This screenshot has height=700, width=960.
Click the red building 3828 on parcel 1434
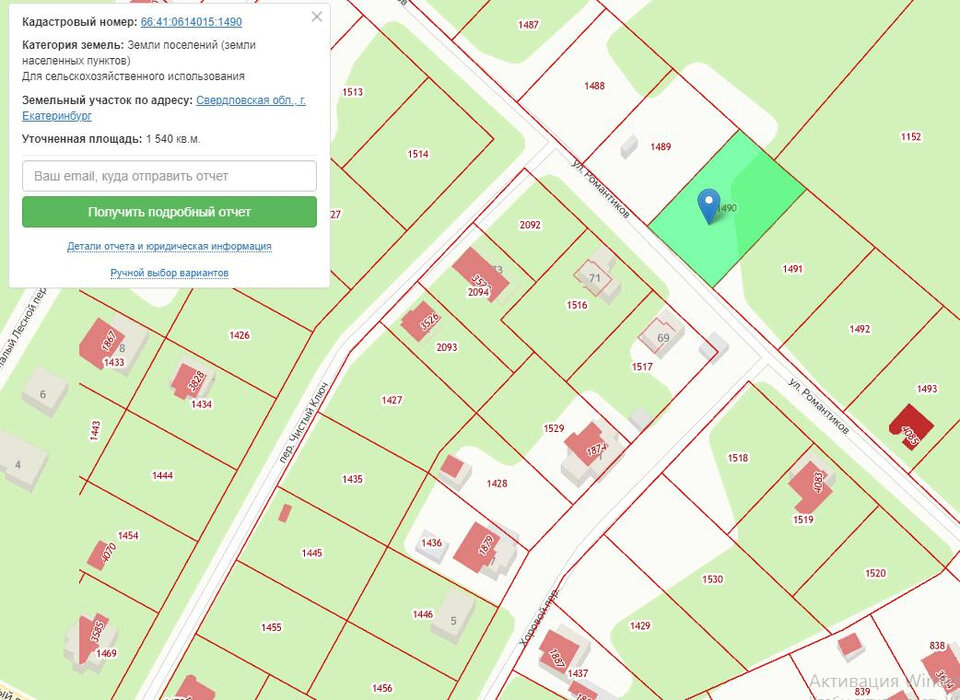189,382
